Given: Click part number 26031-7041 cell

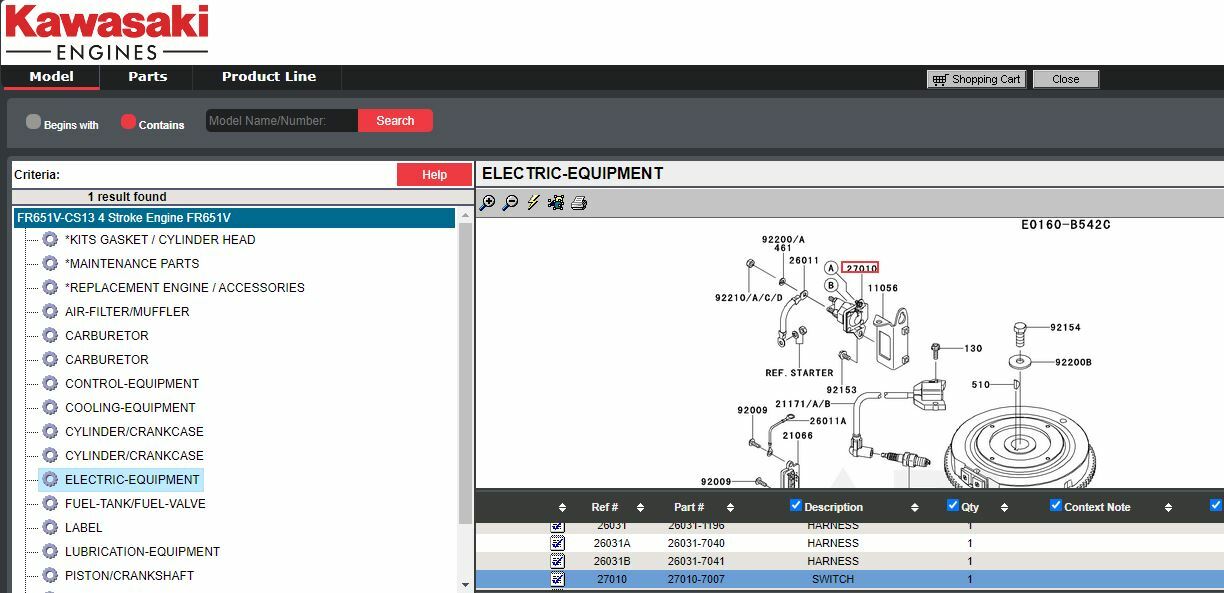Looking at the screenshot, I should click(696, 561).
